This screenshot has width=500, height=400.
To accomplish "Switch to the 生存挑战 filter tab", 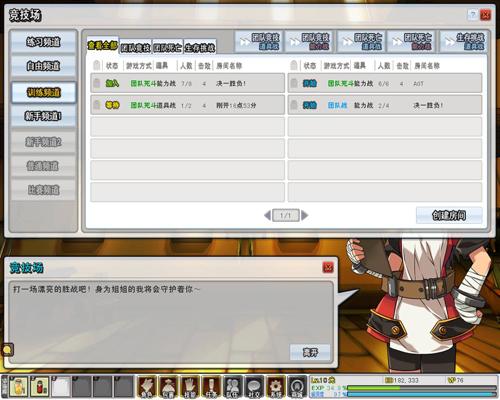I will (200, 48).
